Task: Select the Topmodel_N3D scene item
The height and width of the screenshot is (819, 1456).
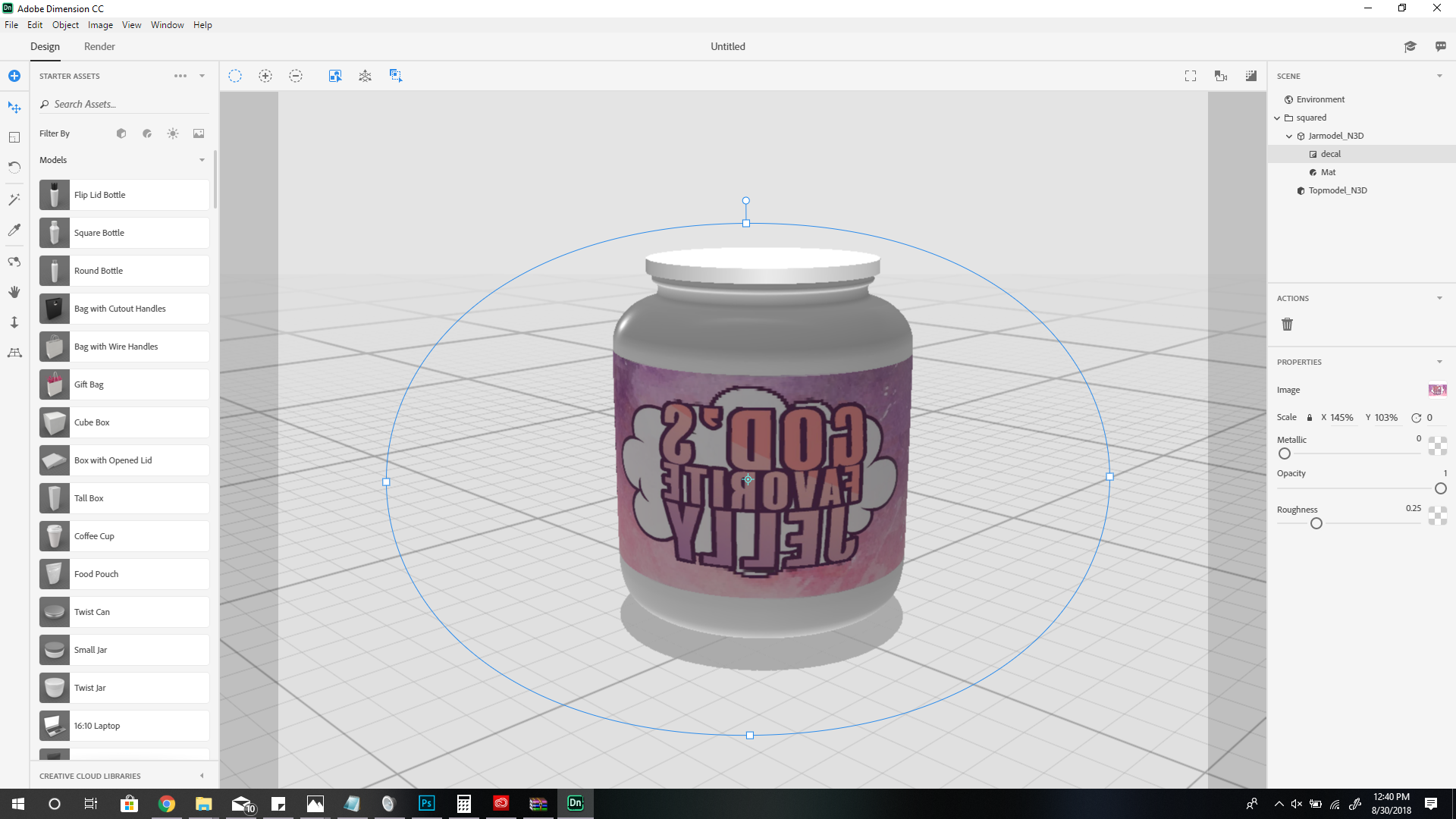Action: [1337, 190]
